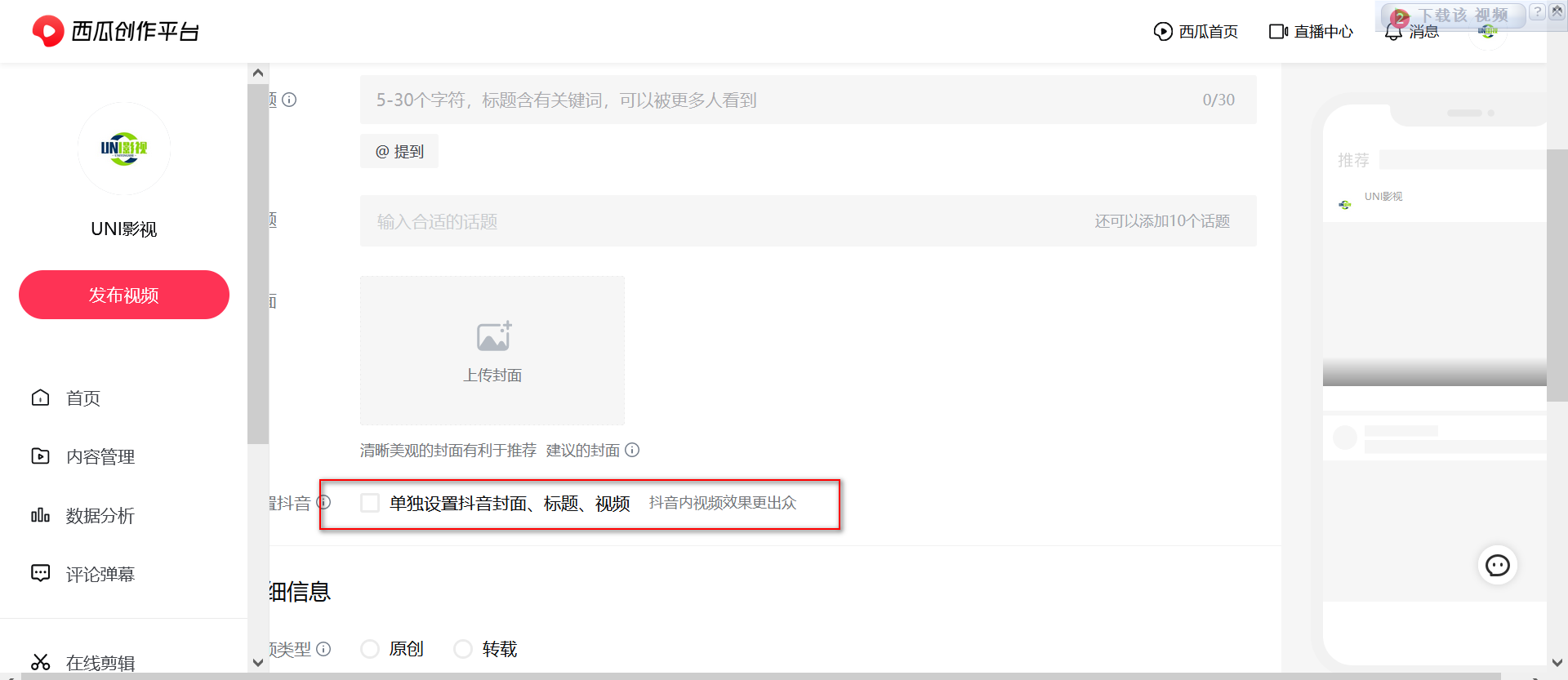
Task: Click the UNI影视 profile avatar
Action: coord(124,149)
